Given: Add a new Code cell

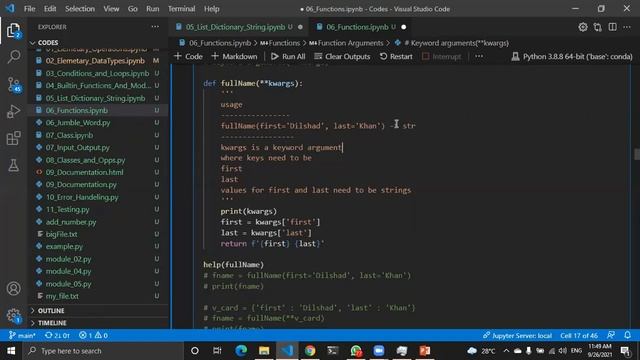Looking at the screenshot, I should [x=188, y=56].
